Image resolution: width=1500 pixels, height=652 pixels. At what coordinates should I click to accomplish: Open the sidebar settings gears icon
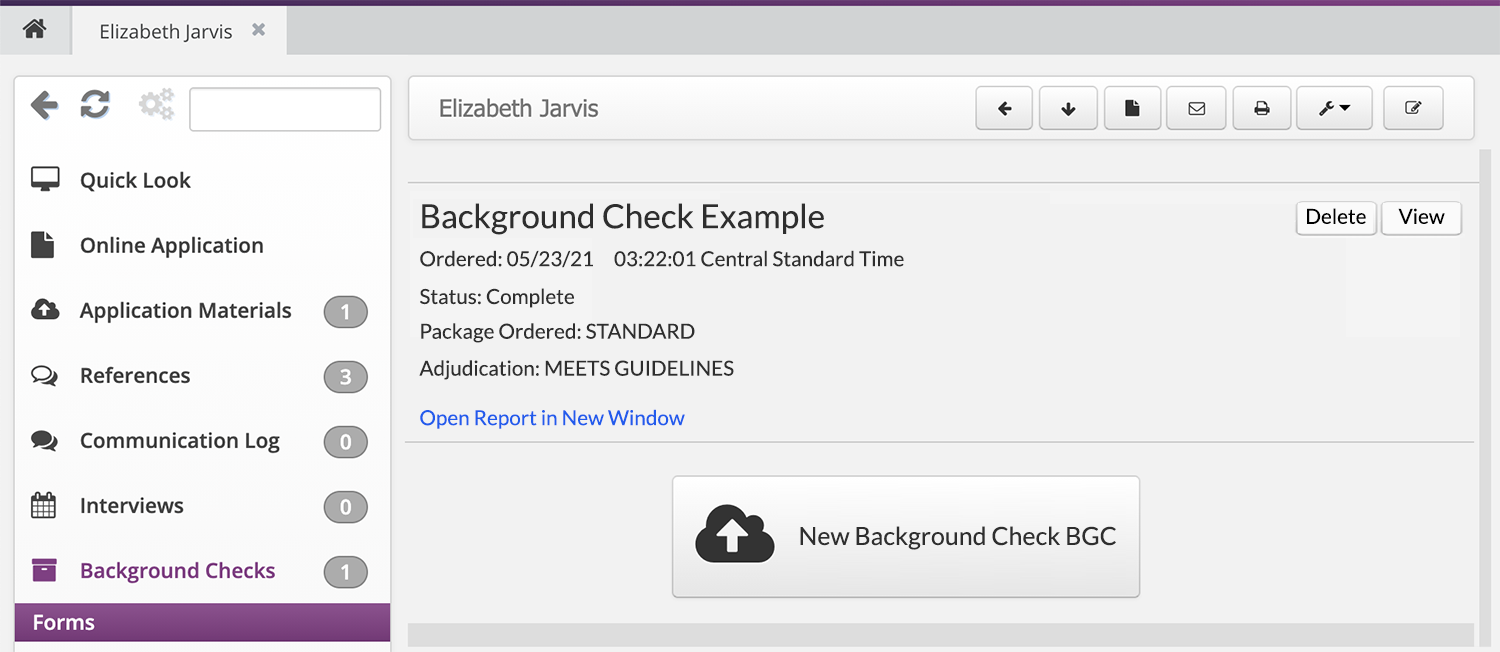pos(156,105)
